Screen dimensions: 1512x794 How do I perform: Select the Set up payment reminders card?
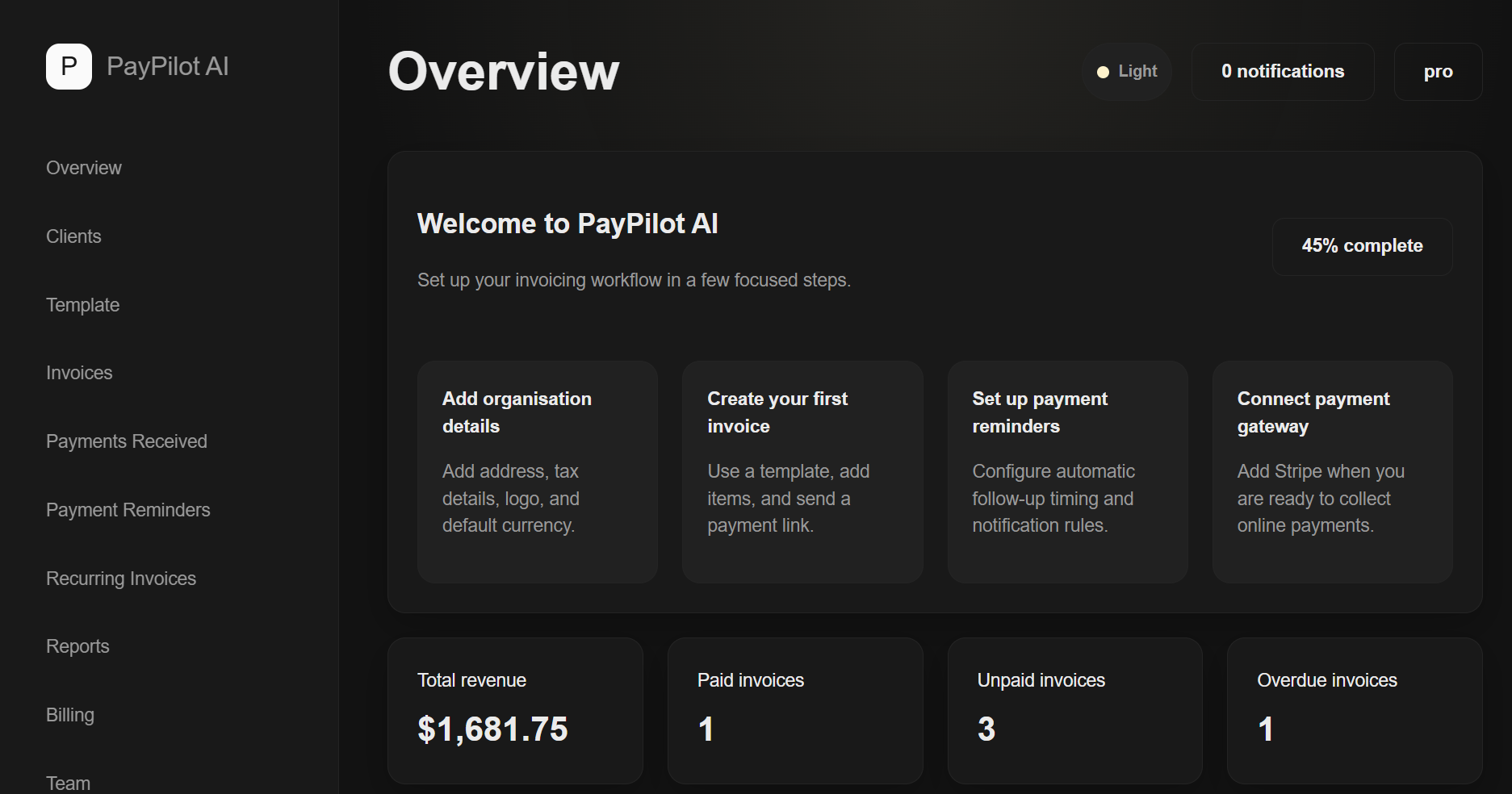click(x=1067, y=472)
